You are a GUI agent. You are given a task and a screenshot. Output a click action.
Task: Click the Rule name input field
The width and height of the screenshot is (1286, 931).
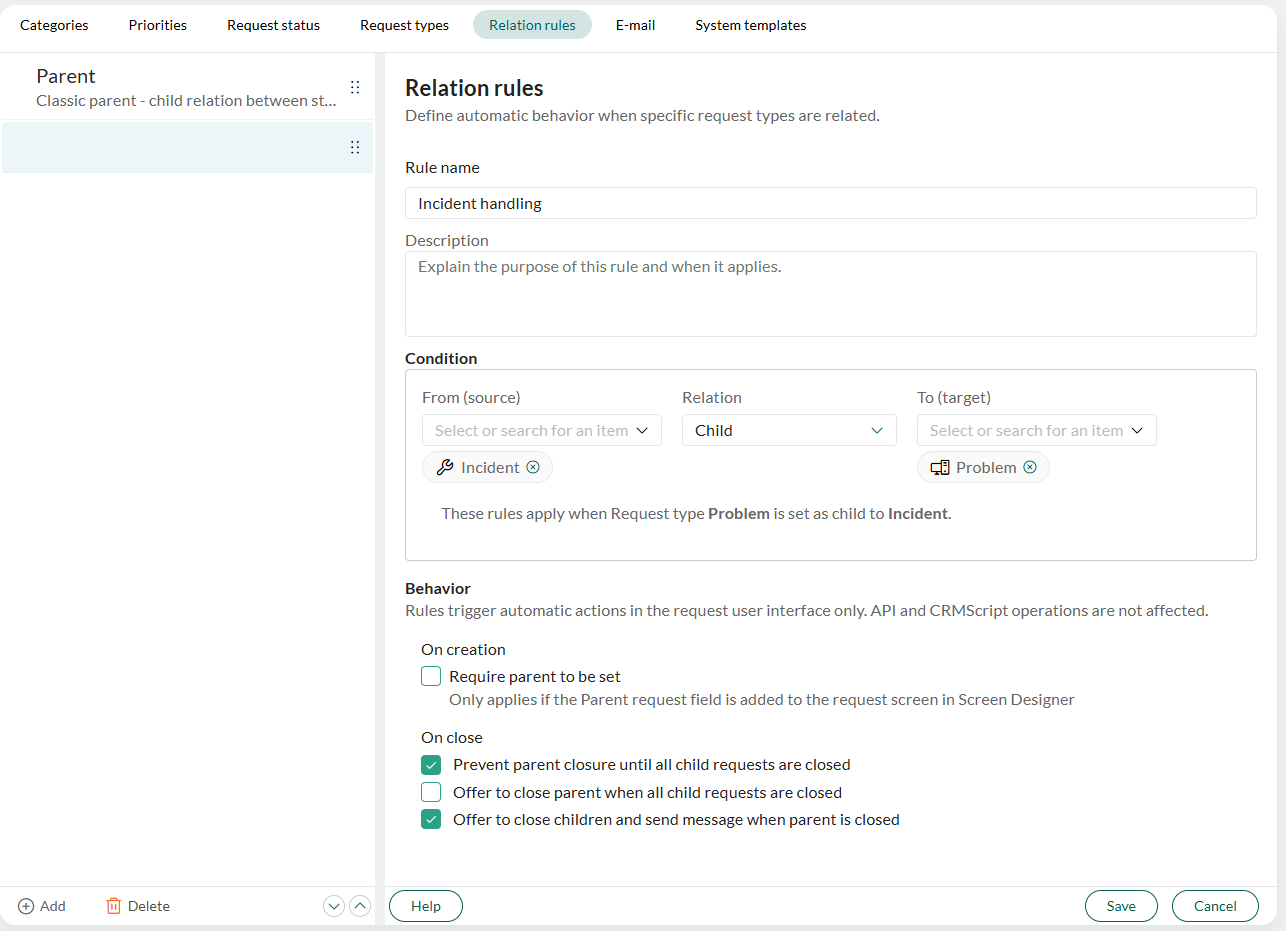(x=830, y=203)
